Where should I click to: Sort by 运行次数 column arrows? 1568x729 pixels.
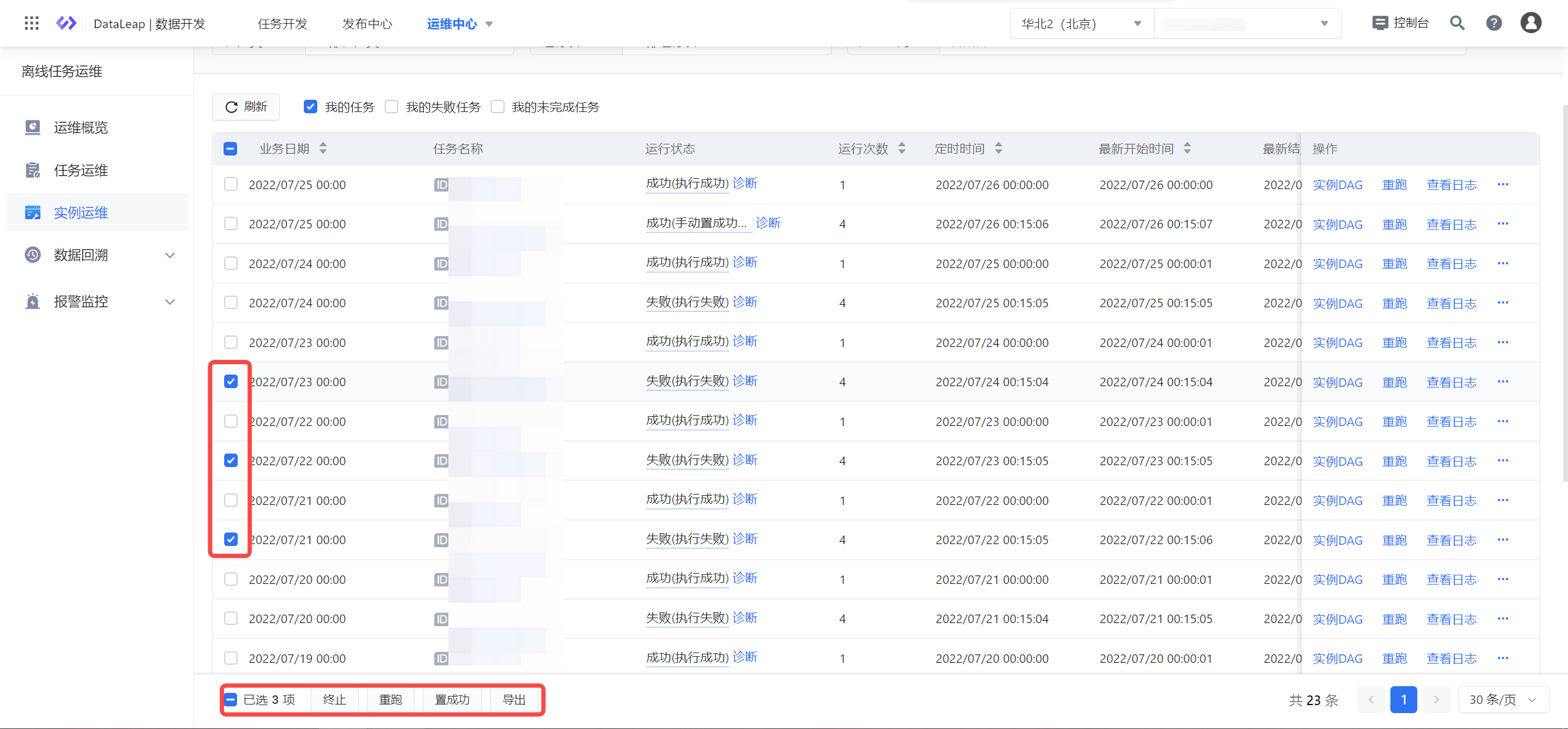tap(902, 148)
